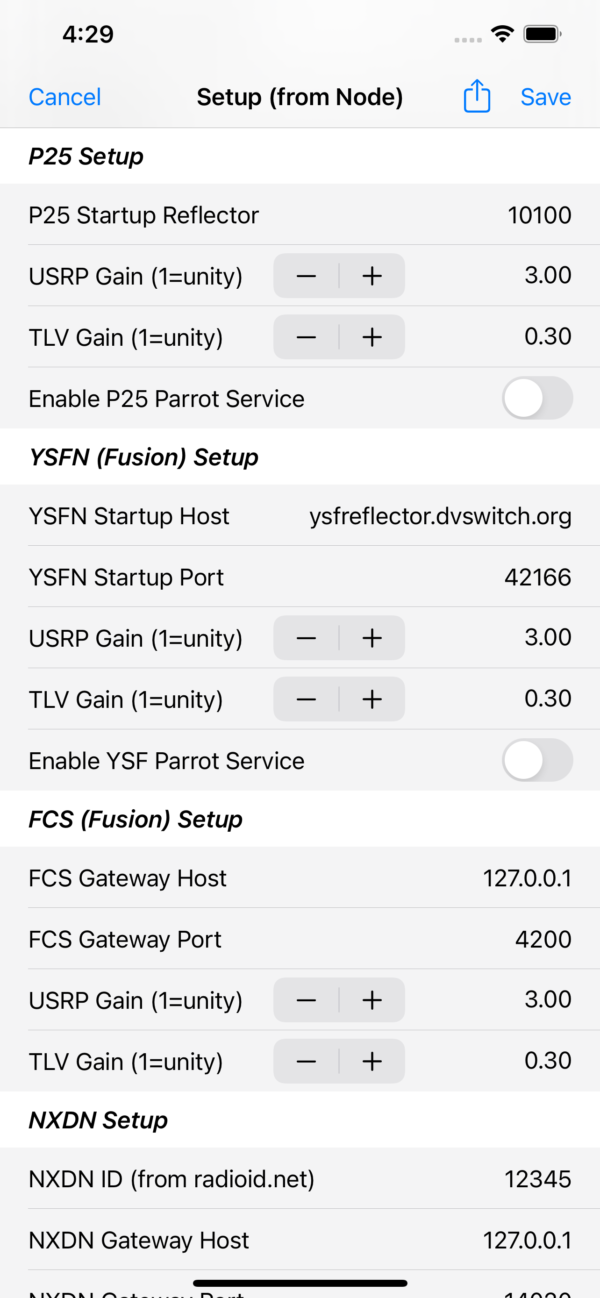Image resolution: width=600 pixels, height=1298 pixels.
Task: Decrease P25 USRP Gain with minus
Action: tap(306, 276)
